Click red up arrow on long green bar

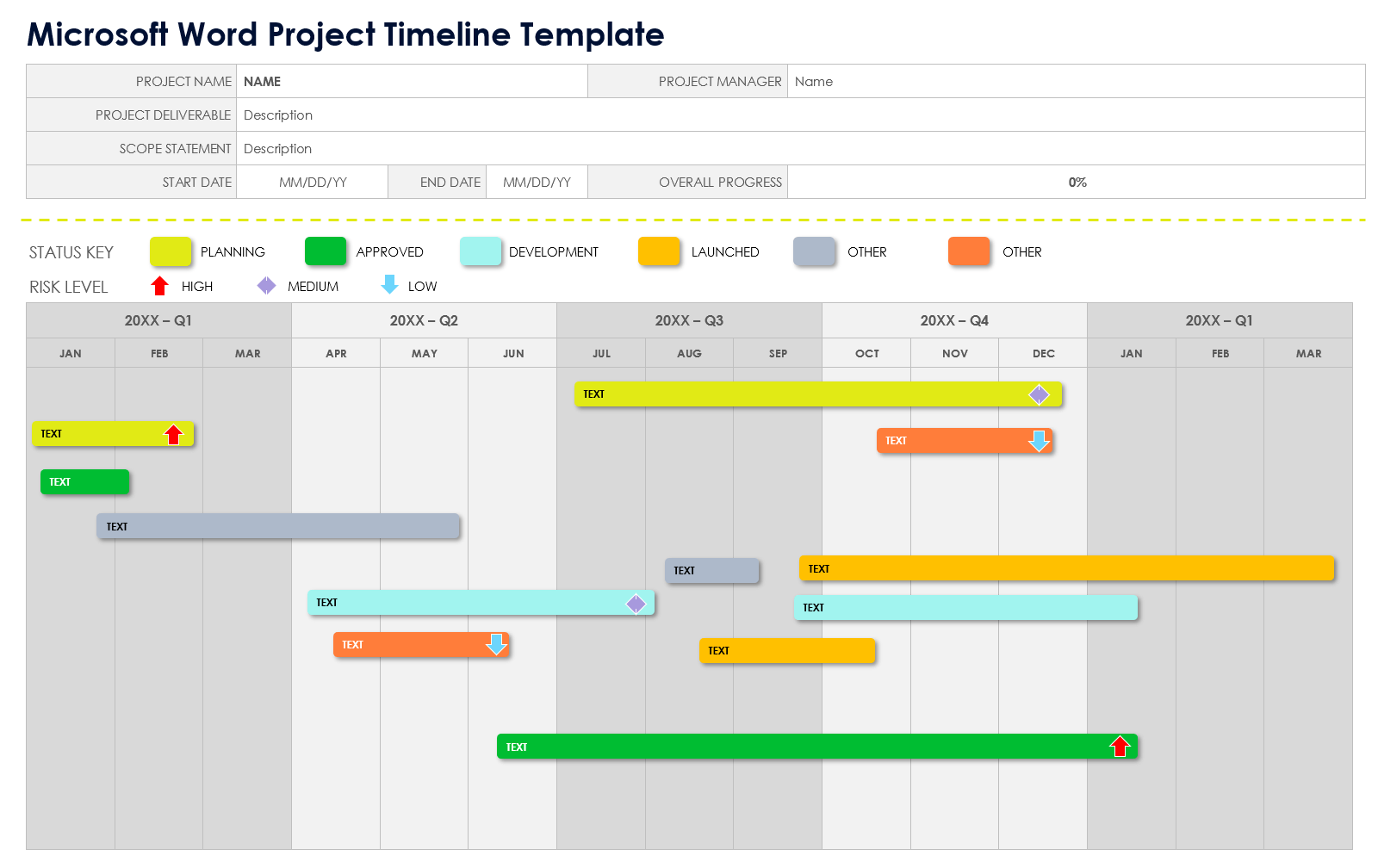(1120, 747)
